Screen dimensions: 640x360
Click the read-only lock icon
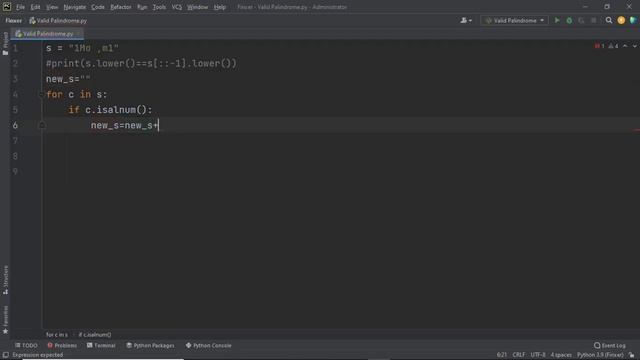631,355
